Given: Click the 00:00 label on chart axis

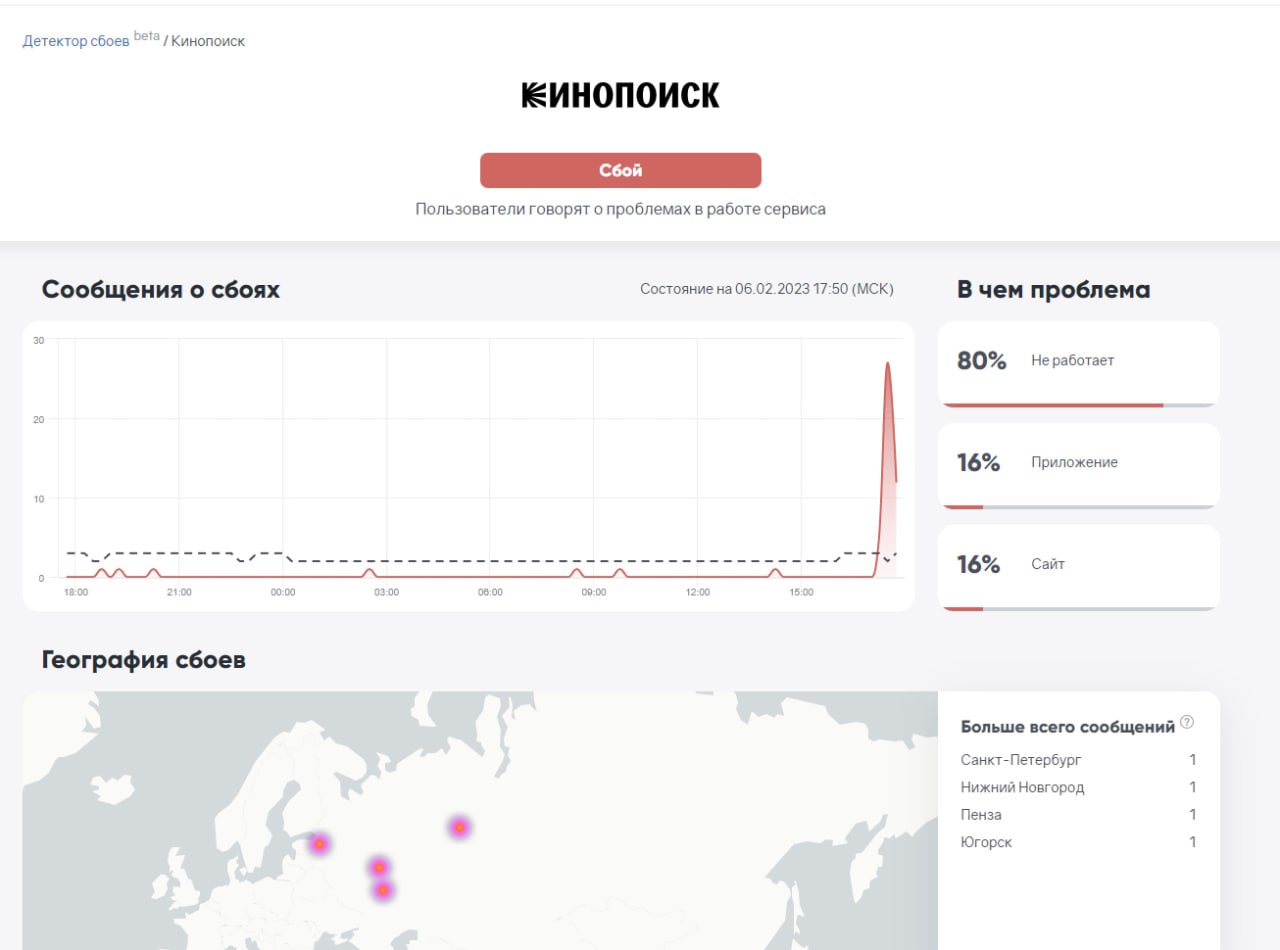Looking at the screenshot, I should [283, 592].
